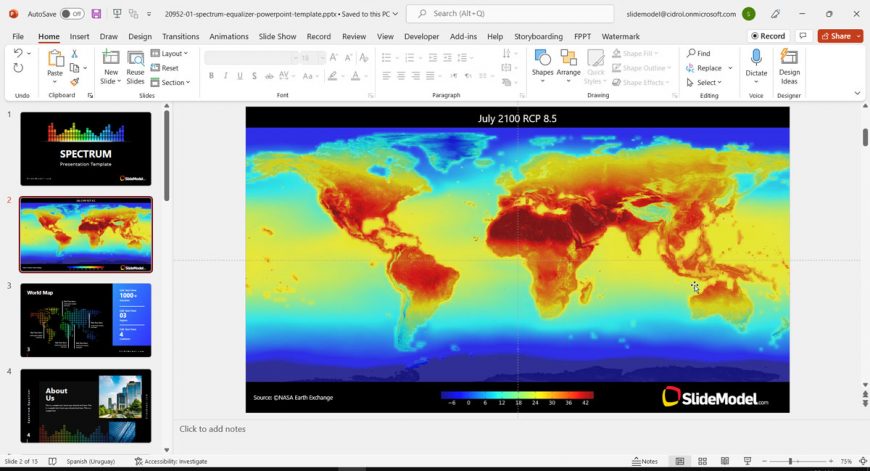Toggle Italic formatting
Viewport: 870px width, 471px height.
coord(225,76)
